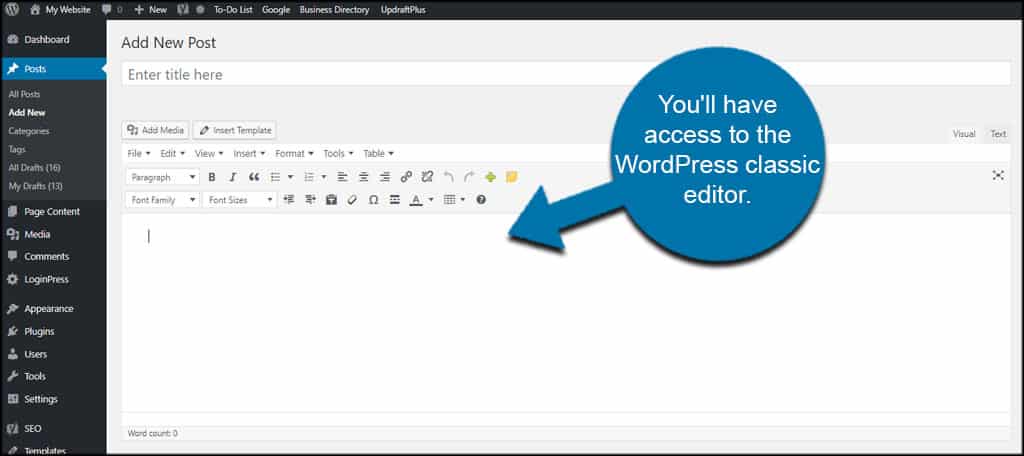Open the Format menu in editor

coord(294,154)
